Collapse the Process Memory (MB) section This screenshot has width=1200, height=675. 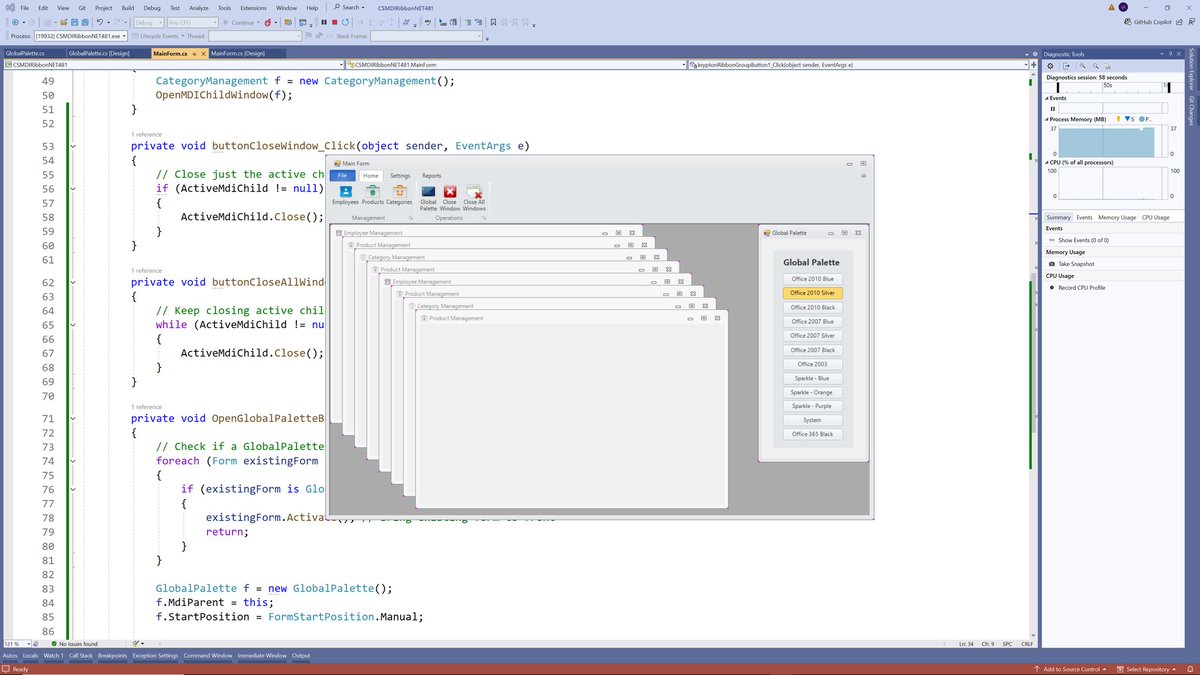1047,119
